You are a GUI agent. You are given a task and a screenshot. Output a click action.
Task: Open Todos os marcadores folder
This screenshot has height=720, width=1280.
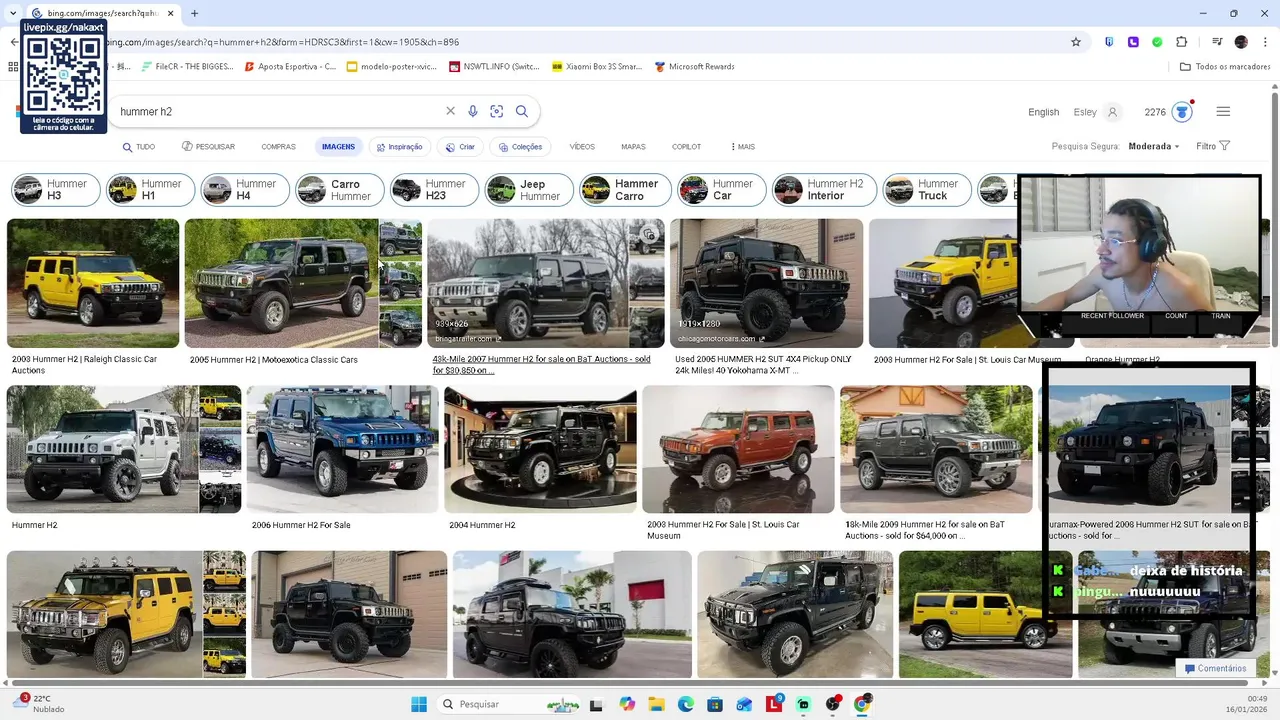coord(1224,67)
